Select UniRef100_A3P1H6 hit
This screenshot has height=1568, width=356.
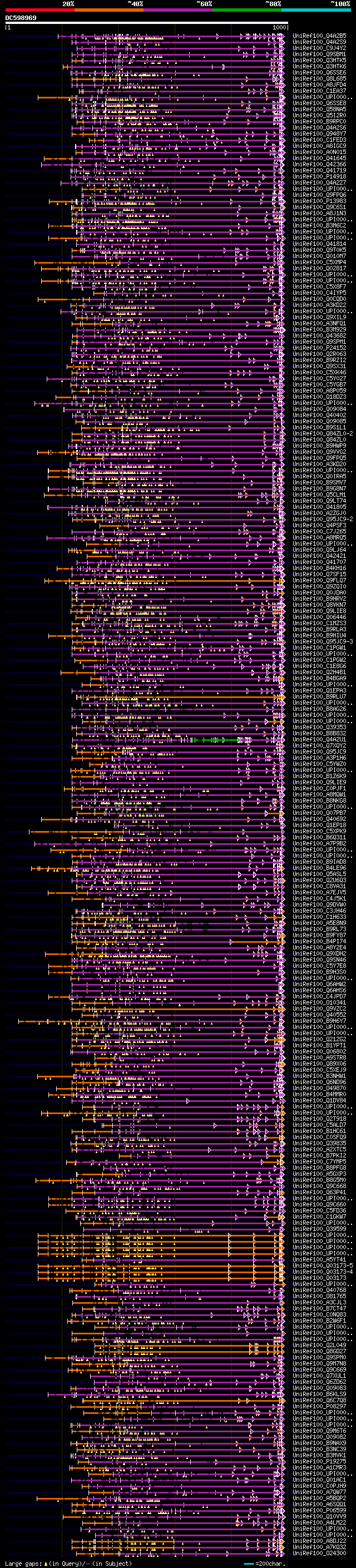[319, 758]
